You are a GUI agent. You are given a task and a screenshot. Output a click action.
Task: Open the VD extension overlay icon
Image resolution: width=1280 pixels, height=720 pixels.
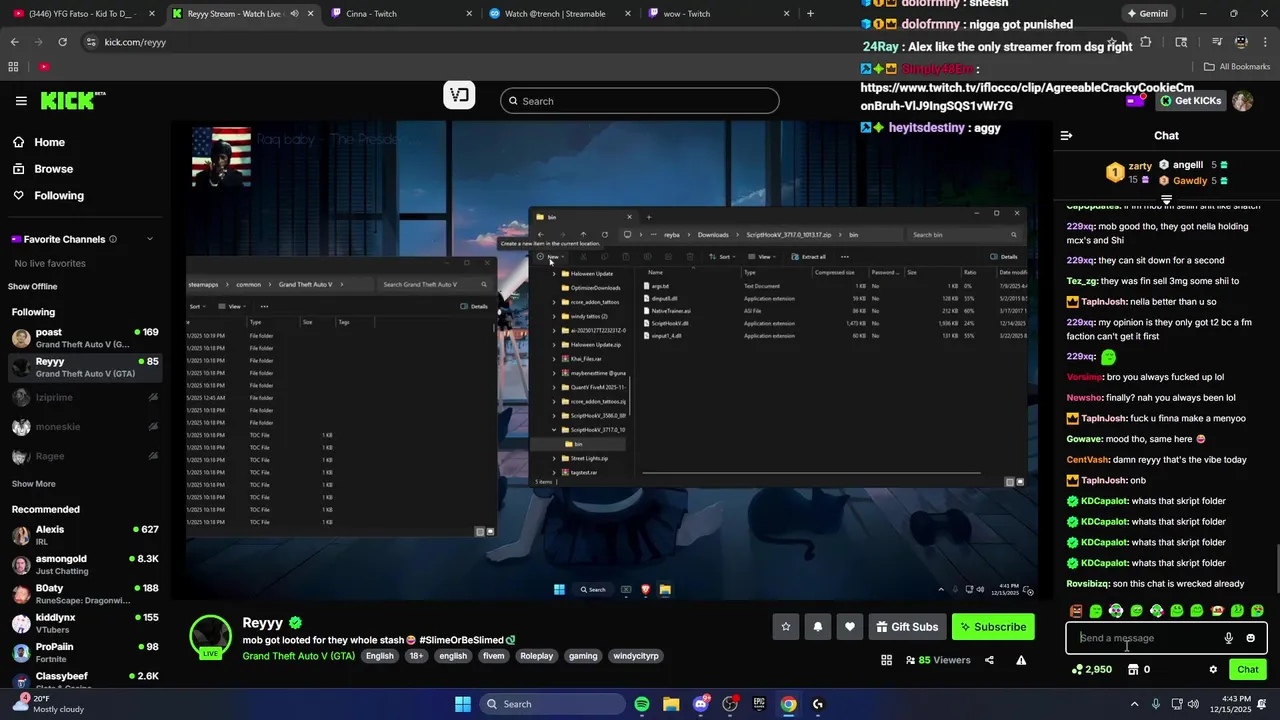pyautogui.click(x=459, y=96)
